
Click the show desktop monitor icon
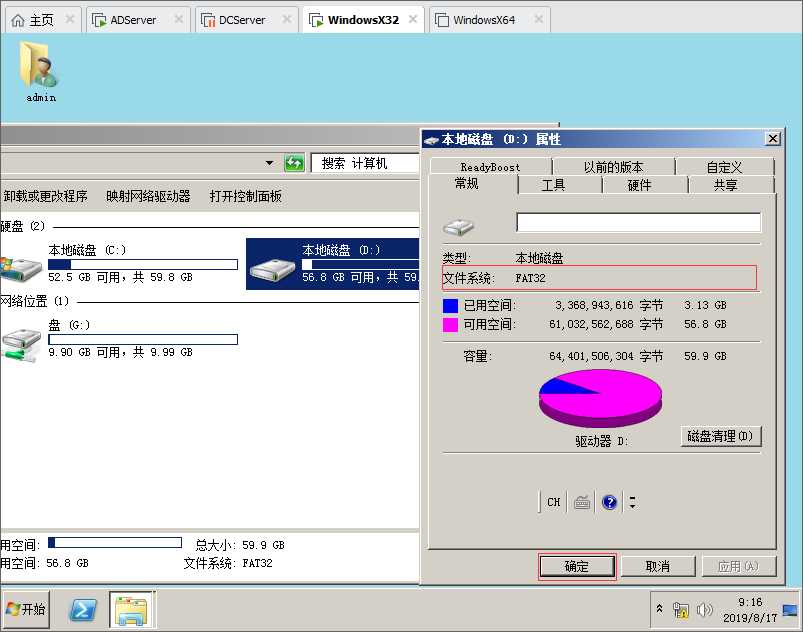click(790, 609)
